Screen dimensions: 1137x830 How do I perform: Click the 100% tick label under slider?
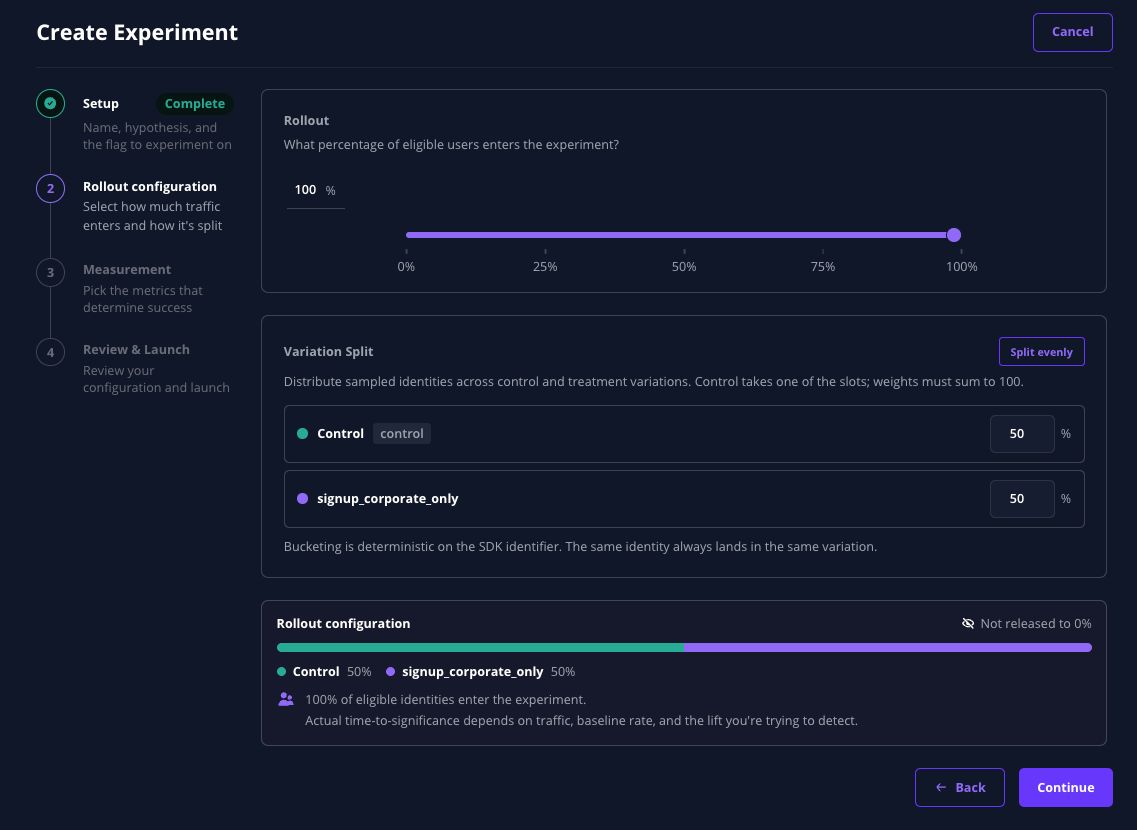tap(962, 267)
